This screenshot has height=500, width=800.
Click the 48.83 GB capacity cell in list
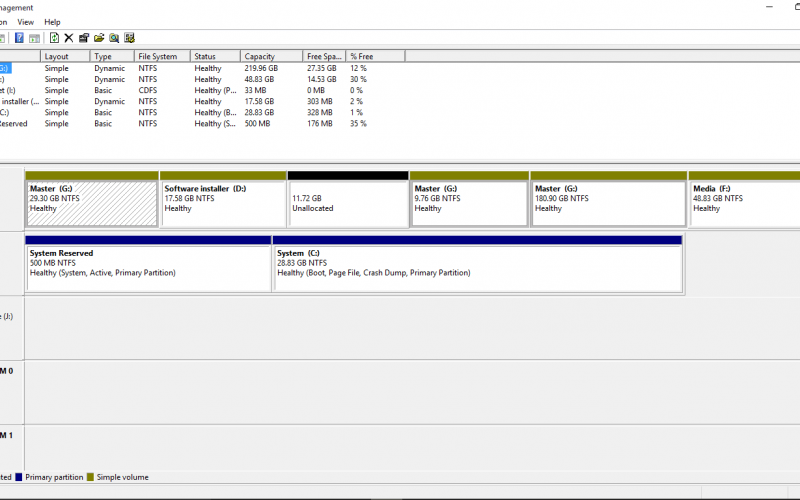(259, 79)
